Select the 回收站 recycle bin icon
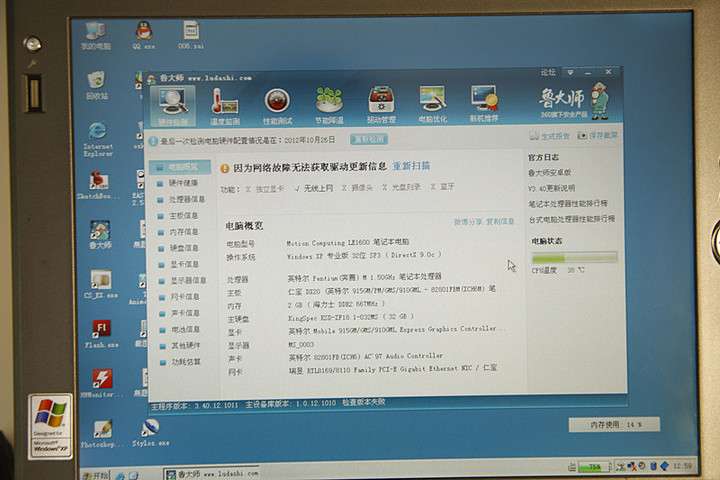The height and width of the screenshot is (480, 720). [x=97, y=85]
